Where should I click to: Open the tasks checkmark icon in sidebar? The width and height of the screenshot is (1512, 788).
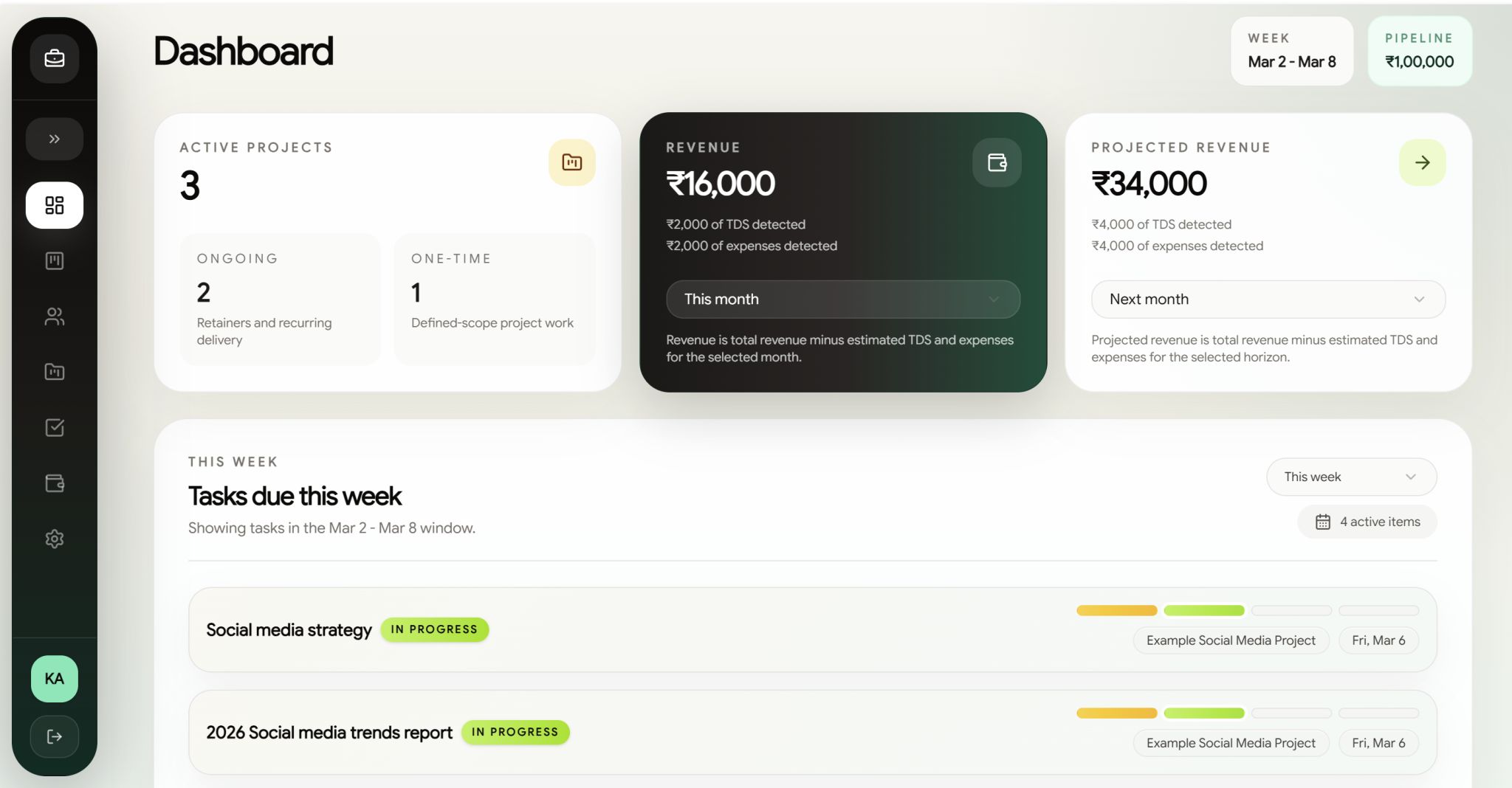click(55, 427)
